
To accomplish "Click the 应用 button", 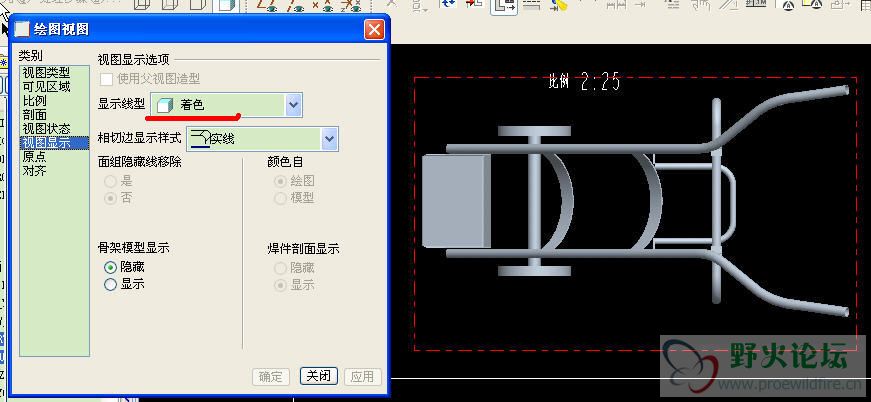I will point(362,376).
